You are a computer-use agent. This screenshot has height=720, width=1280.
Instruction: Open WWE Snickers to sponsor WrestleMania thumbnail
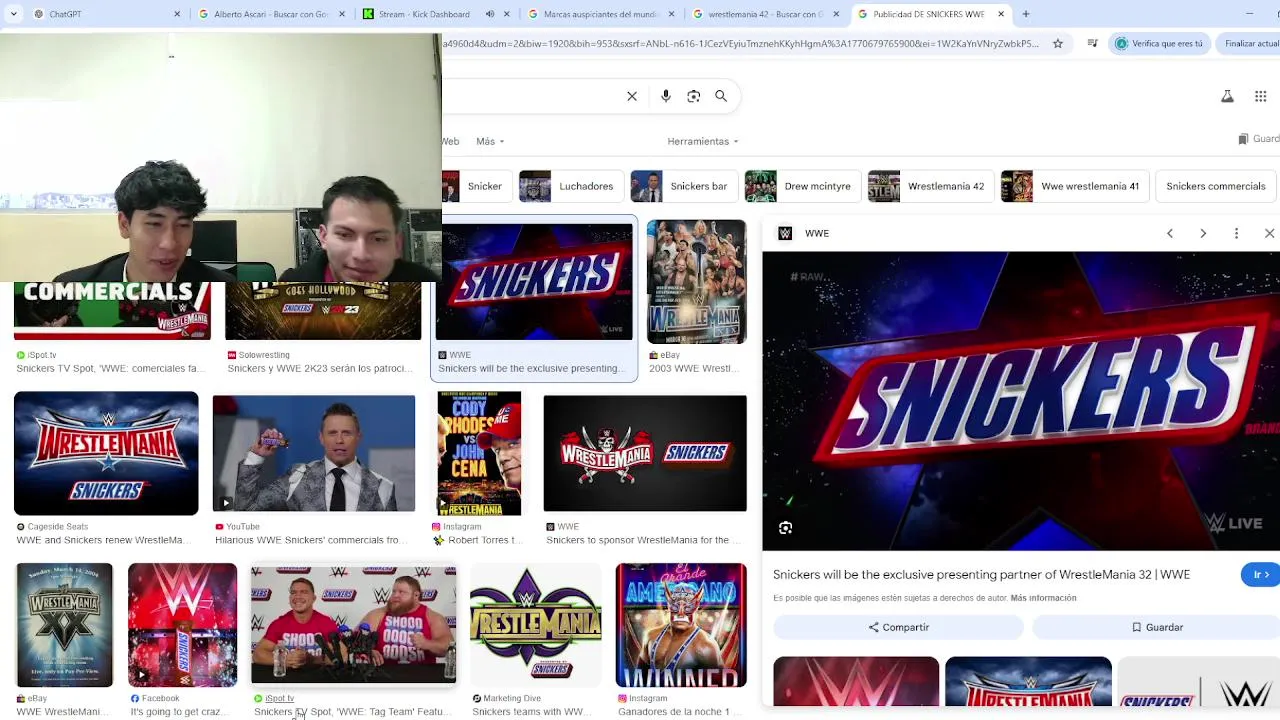645,453
